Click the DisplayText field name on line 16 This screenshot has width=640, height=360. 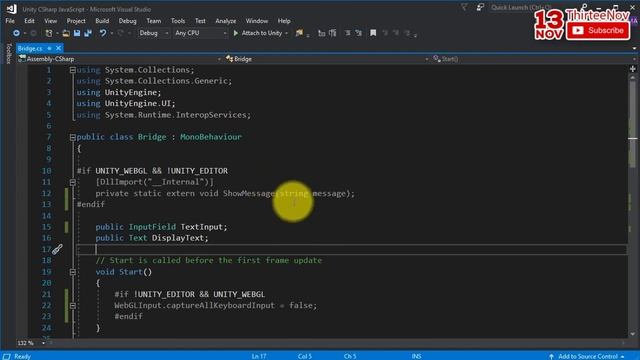pyautogui.click(x=178, y=238)
